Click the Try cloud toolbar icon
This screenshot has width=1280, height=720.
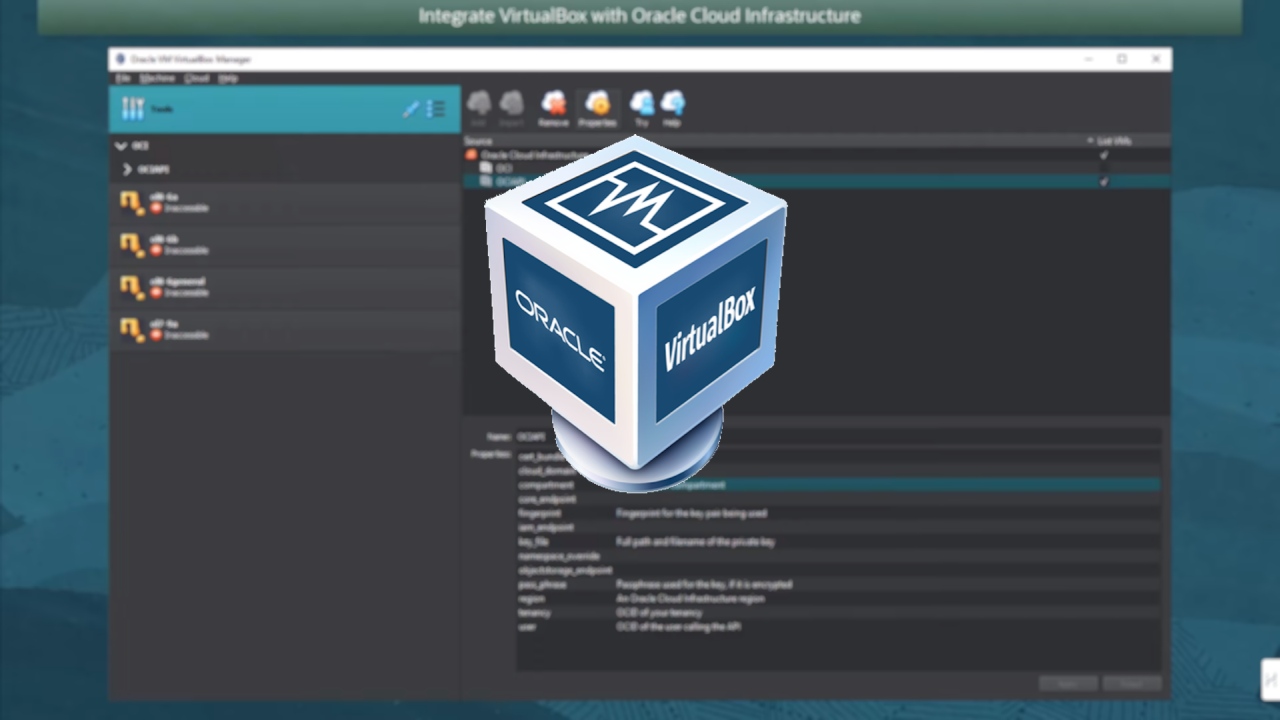[642, 108]
